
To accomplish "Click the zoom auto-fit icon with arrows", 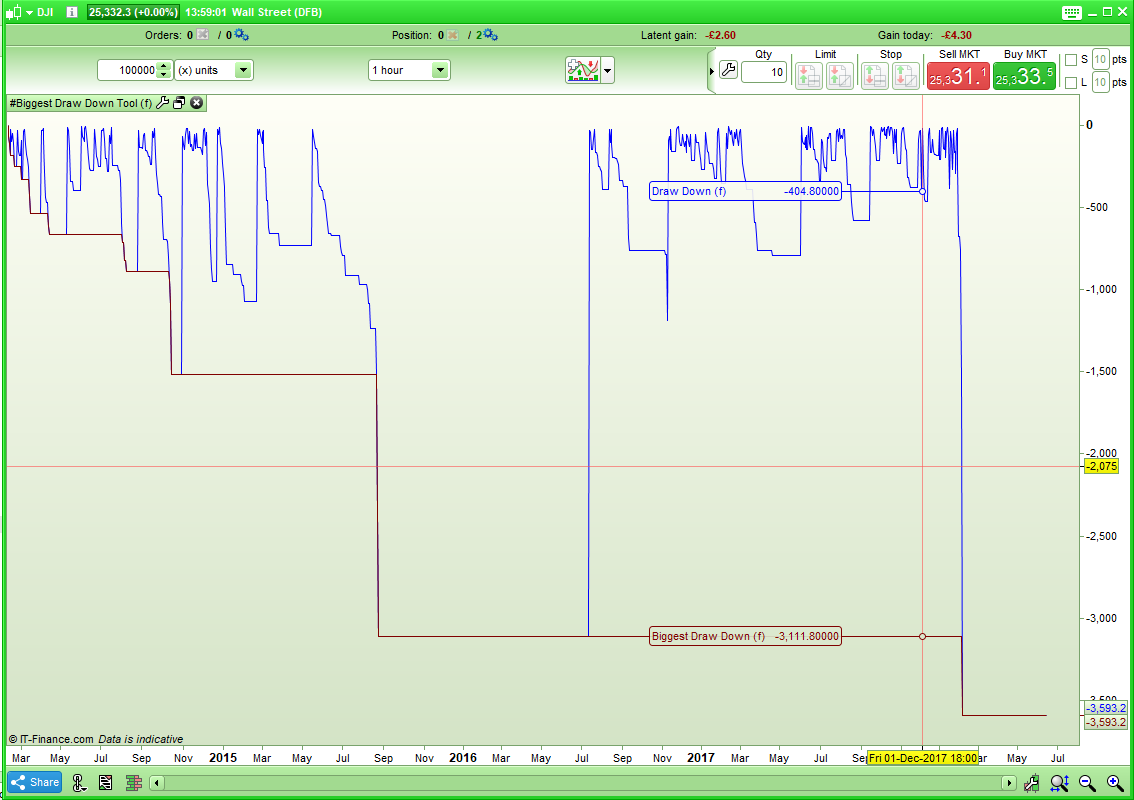I will point(1060,782).
